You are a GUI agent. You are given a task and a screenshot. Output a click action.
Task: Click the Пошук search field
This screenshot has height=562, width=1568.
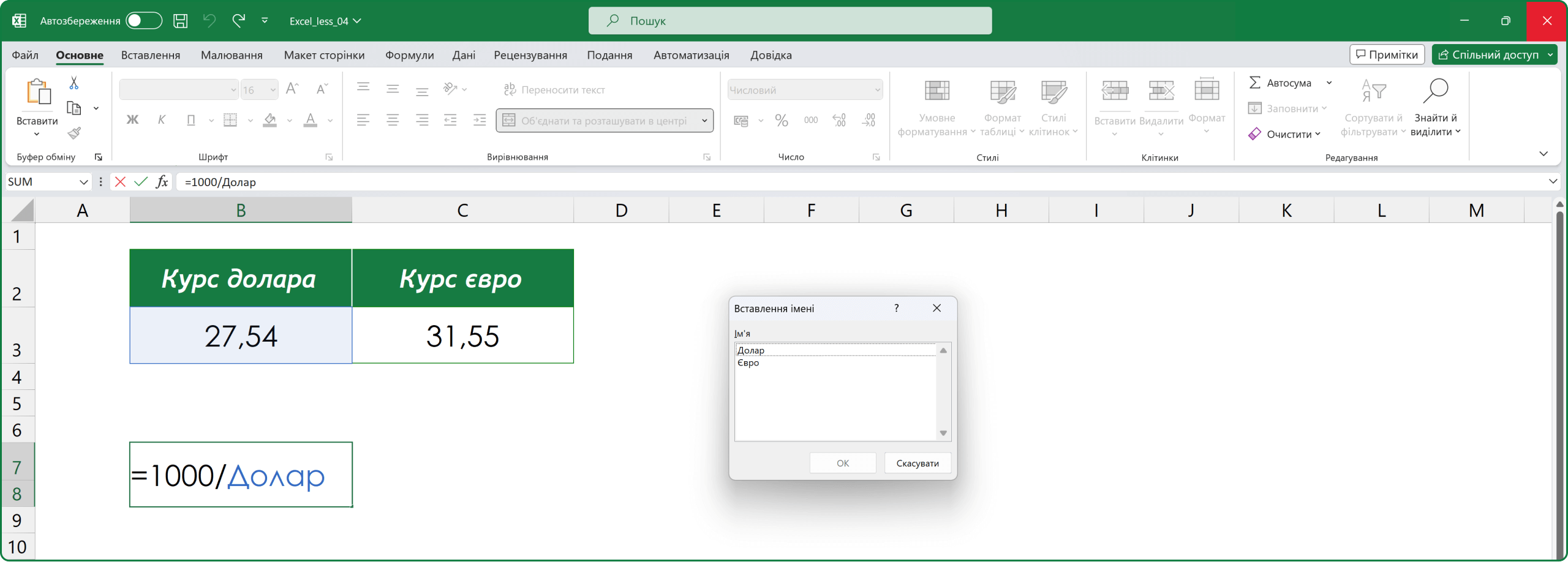pyautogui.click(x=790, y=21)
